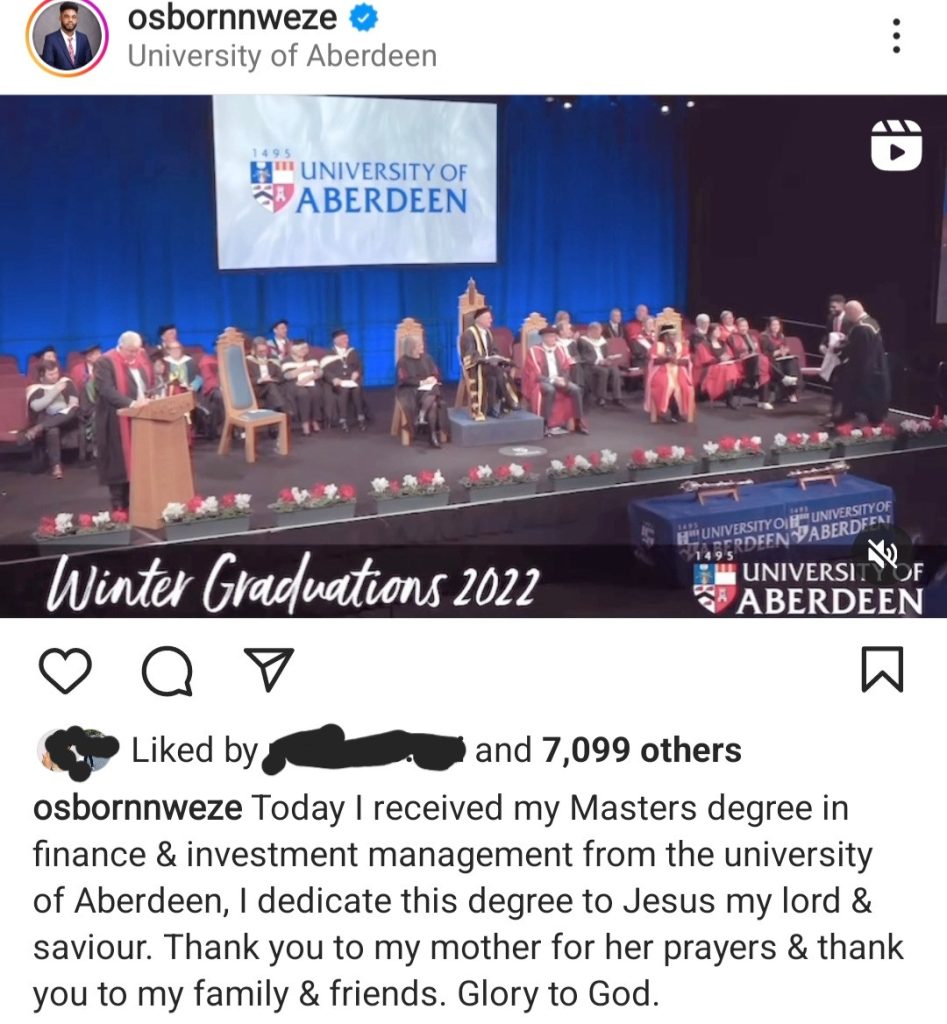Open University of Aberdeen location tag
947x1024 pixels.
[x=282, y=56]
